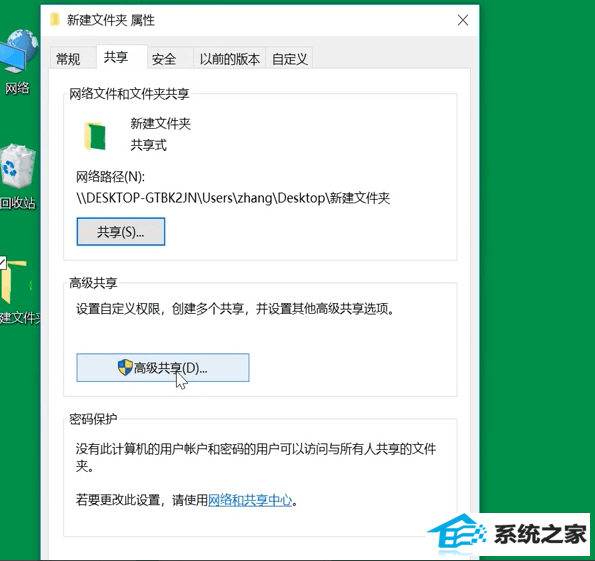Image resolution: width=595 pixels, height=561 pixels.
Task: Click the 共享式 status label
Action: [148, 145]
